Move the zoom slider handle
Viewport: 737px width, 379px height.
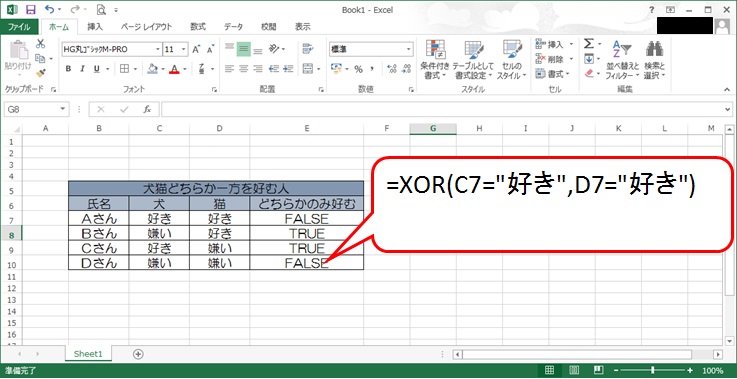click(x=652, y=370)
